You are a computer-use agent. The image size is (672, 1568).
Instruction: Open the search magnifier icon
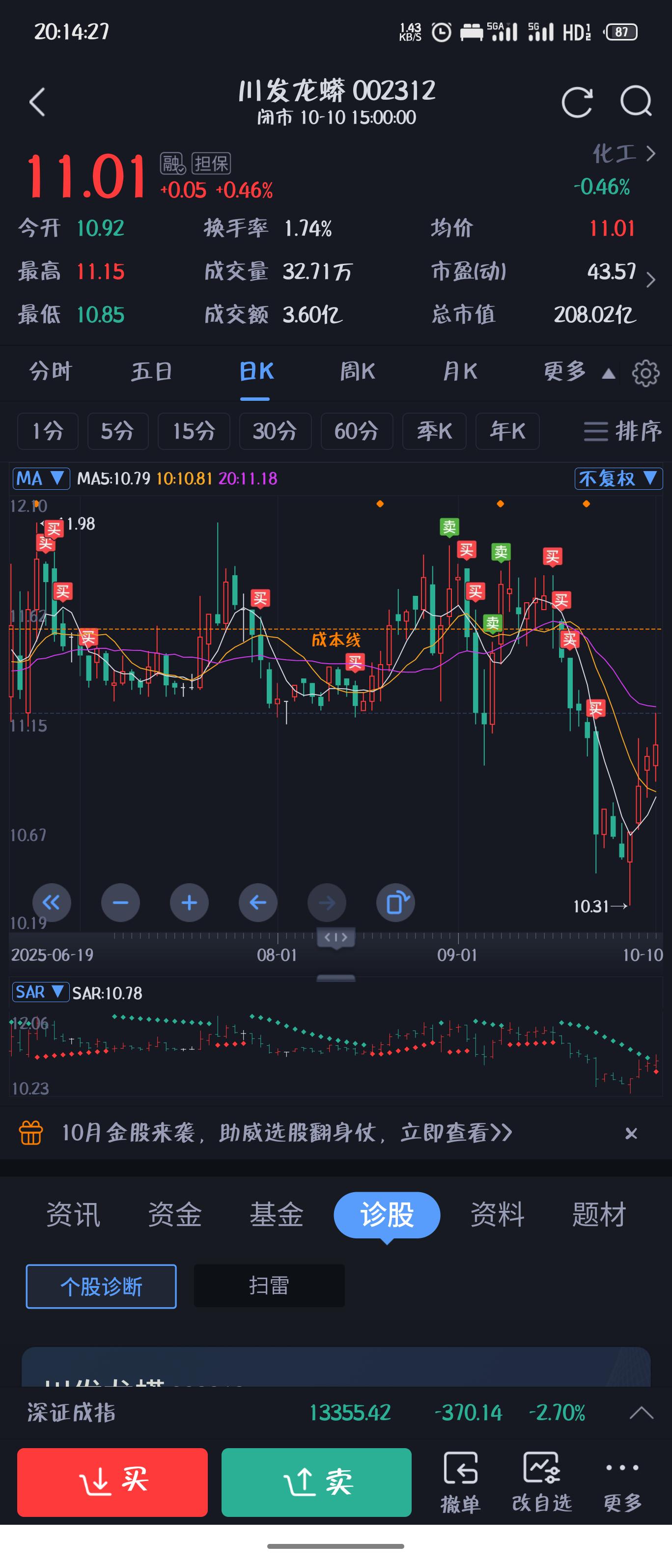click(636, 102)
